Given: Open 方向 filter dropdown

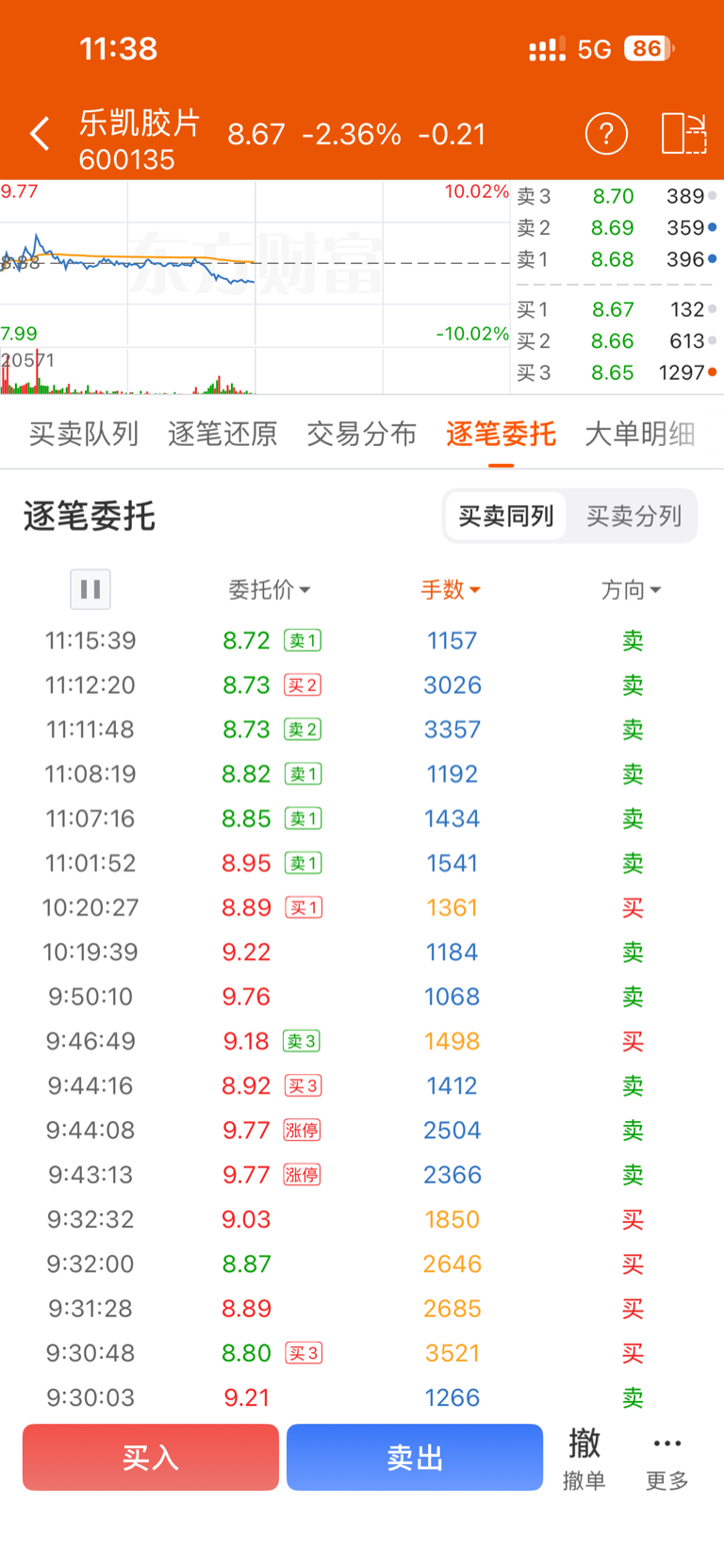Looking at the screenshot, I should click(x=632, y=590).
